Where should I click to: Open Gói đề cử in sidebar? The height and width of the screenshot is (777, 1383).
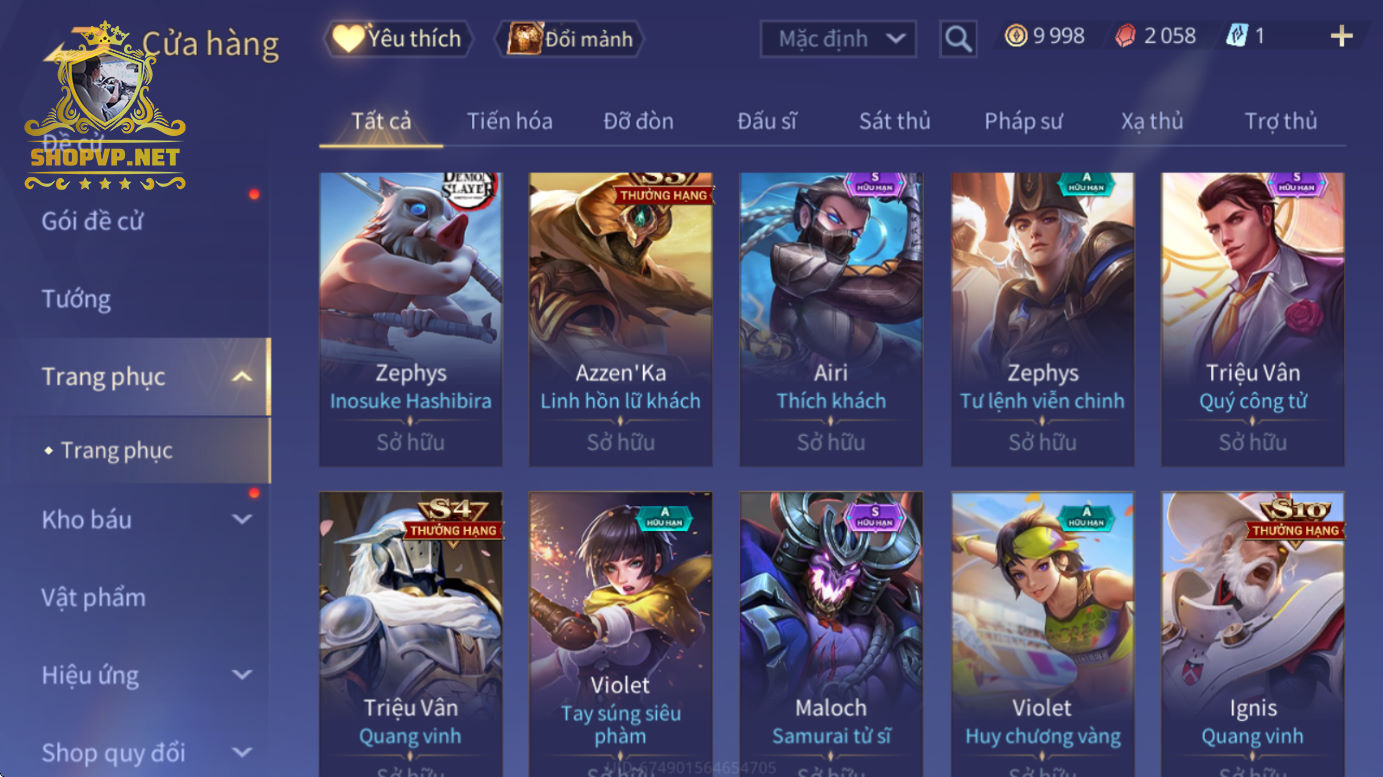[92, 221]
